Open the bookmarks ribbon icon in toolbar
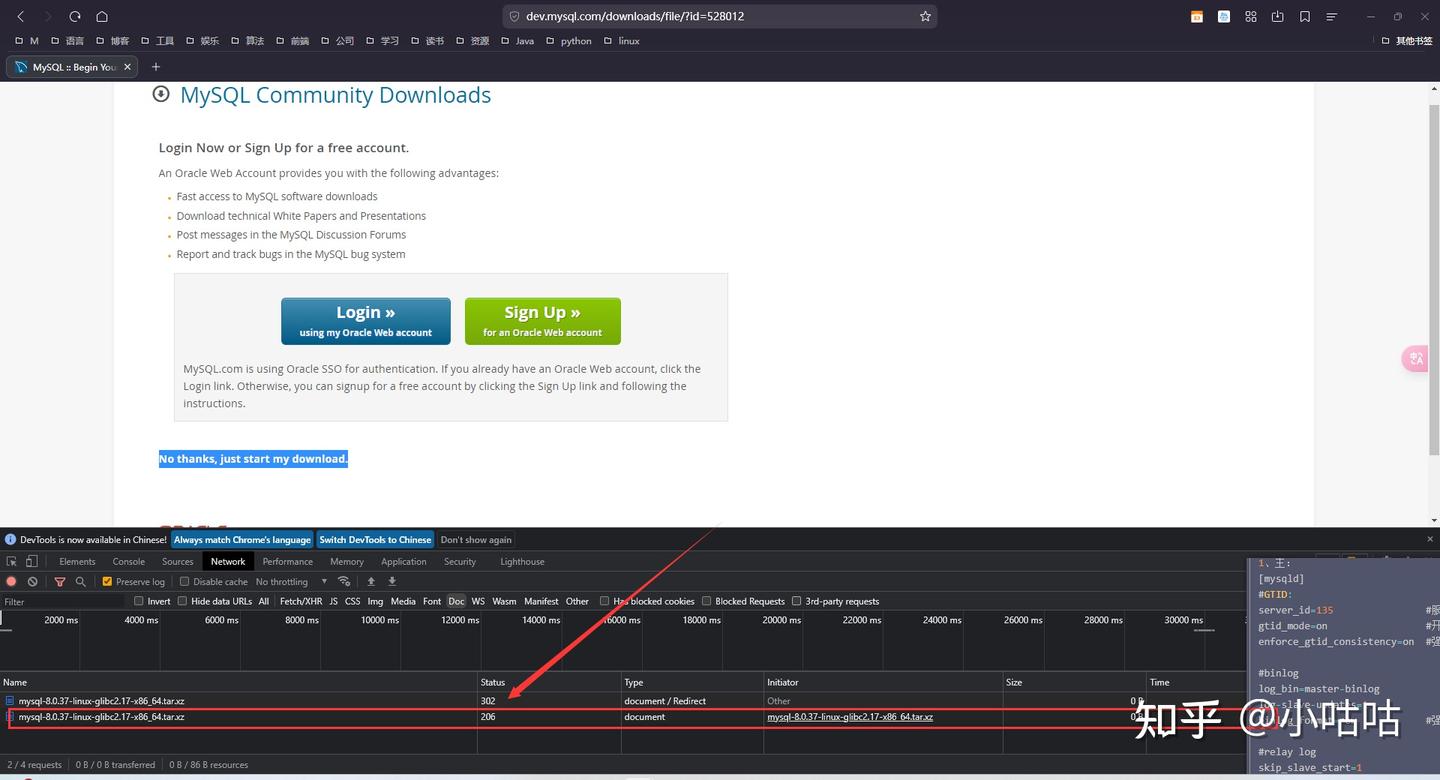The image size is (1440, 780). pyautogui.click(x=1305, y=16)
